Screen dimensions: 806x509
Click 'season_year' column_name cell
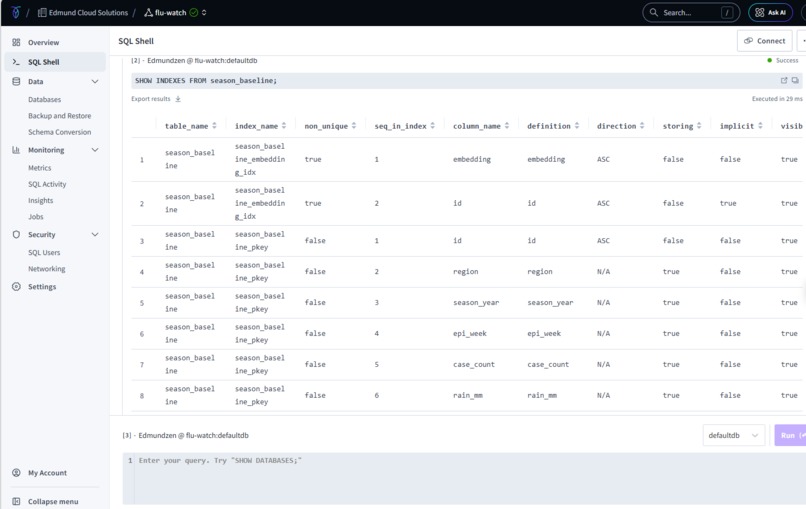[476, 302]
